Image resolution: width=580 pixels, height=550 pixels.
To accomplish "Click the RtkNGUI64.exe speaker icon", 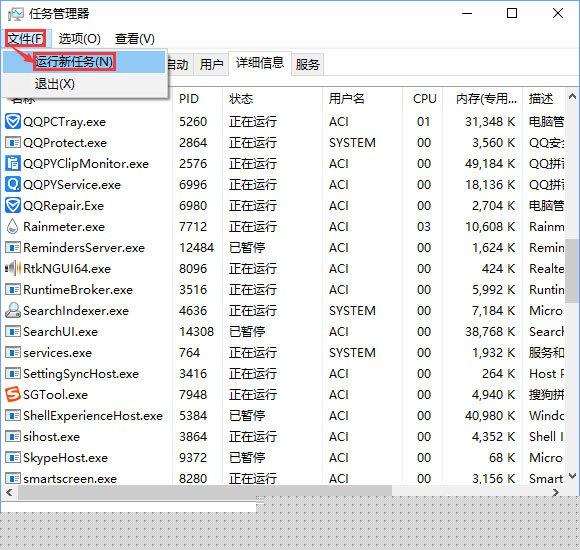I will [13, 268].
